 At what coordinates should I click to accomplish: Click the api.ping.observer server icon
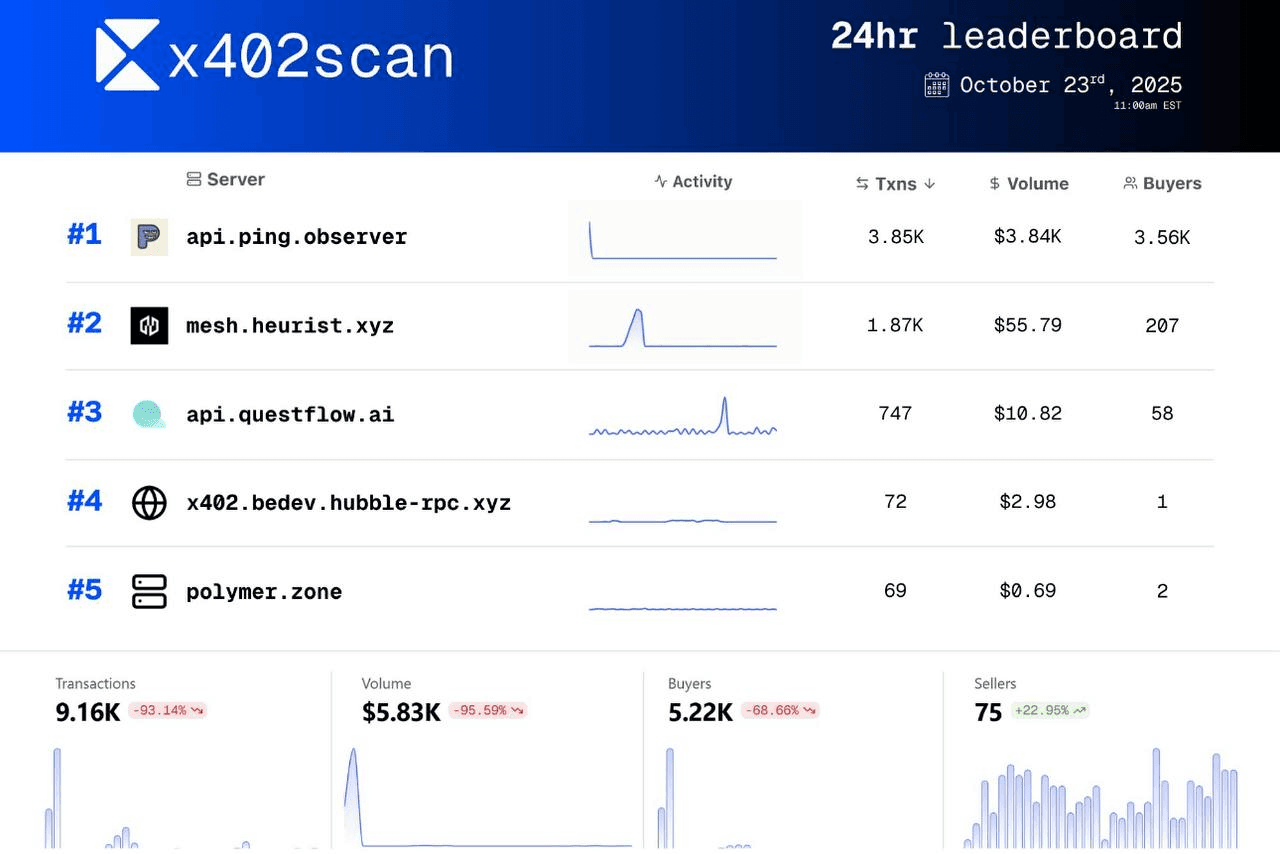coord(149,237)
